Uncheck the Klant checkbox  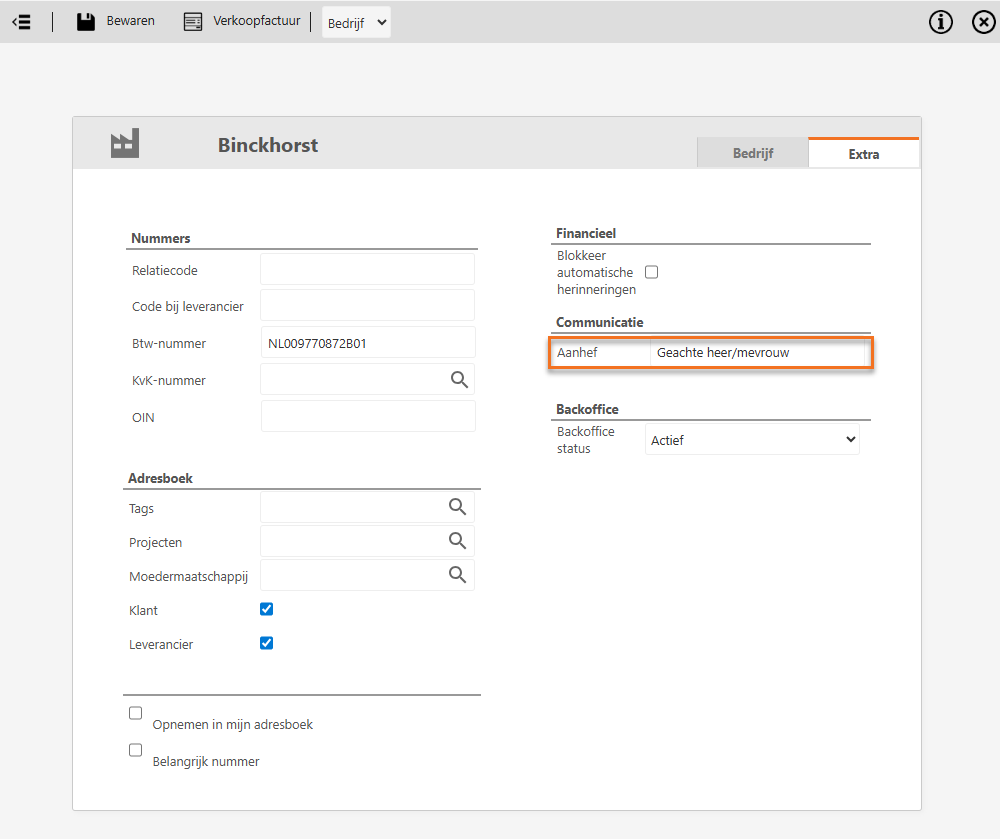pos(266,609)
